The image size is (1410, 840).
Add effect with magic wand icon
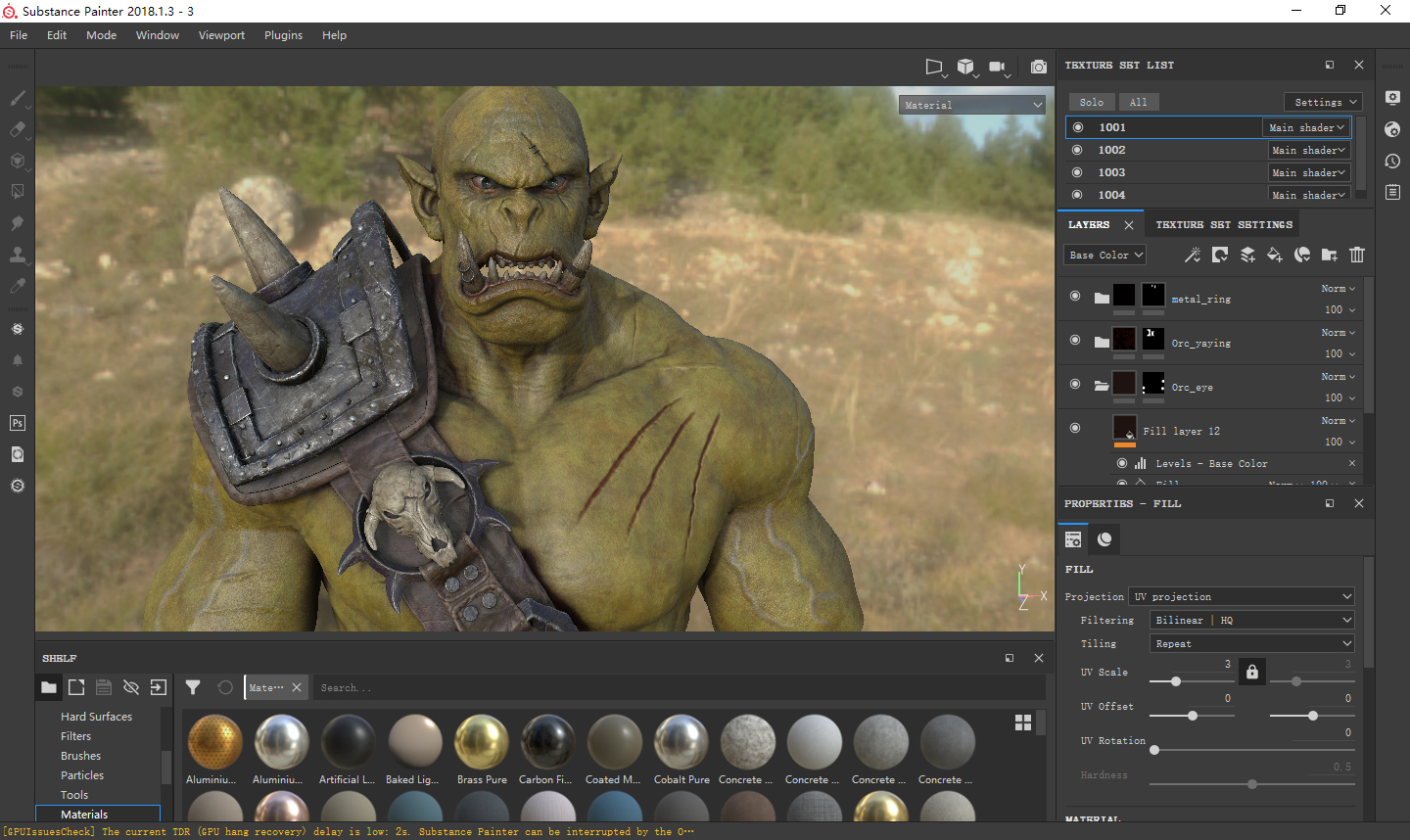[1193, 255]
